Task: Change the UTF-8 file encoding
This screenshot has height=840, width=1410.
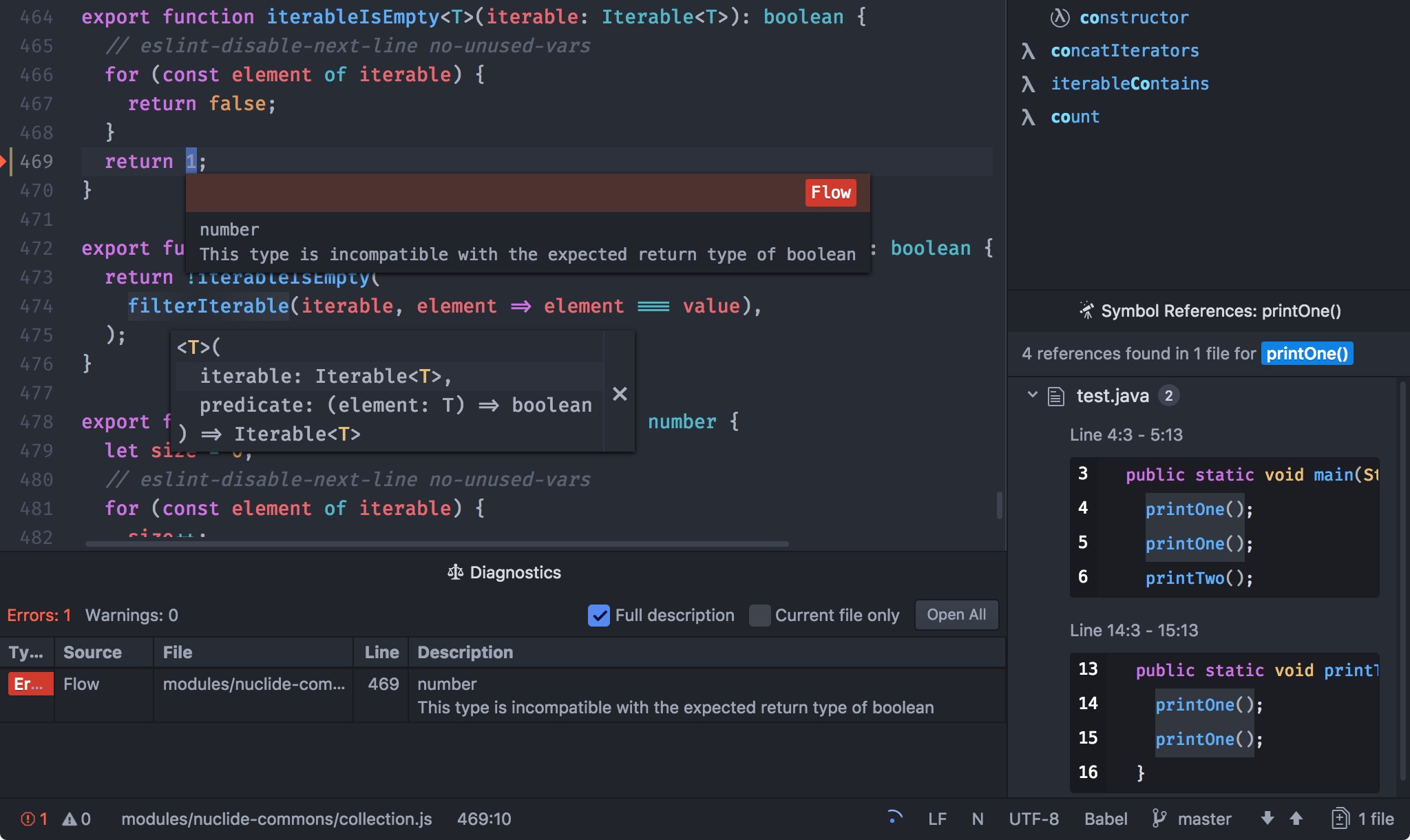Action: point(1033,819)
